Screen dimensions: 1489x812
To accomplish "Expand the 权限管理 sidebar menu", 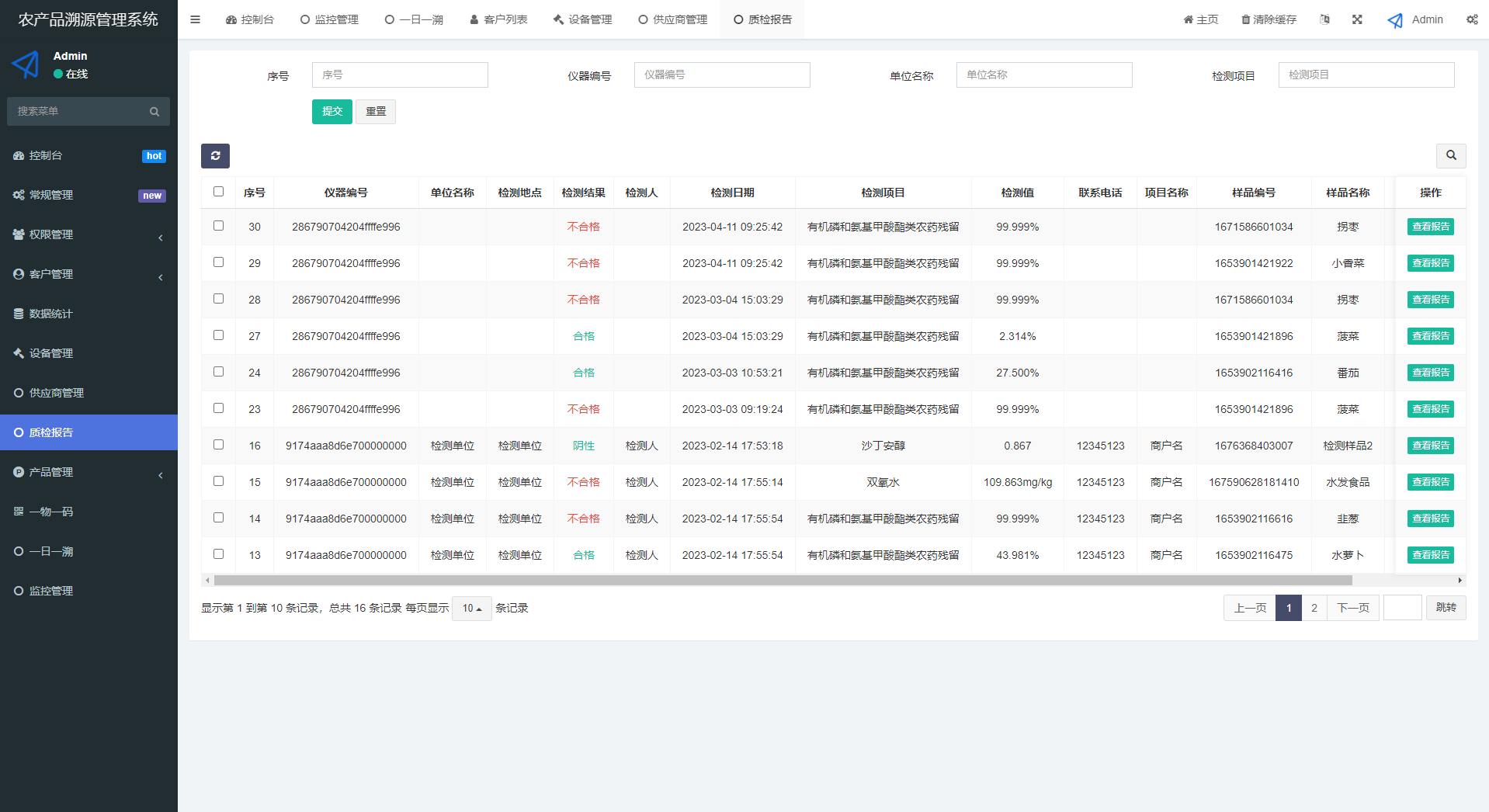I will coord(89,234).
